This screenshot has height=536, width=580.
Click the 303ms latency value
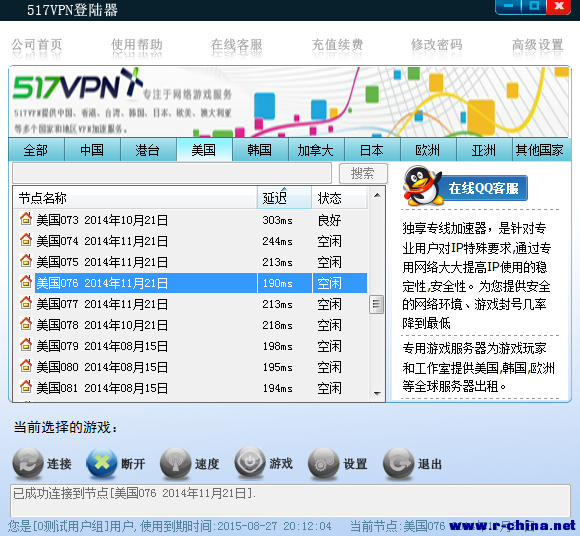point(277,220)
